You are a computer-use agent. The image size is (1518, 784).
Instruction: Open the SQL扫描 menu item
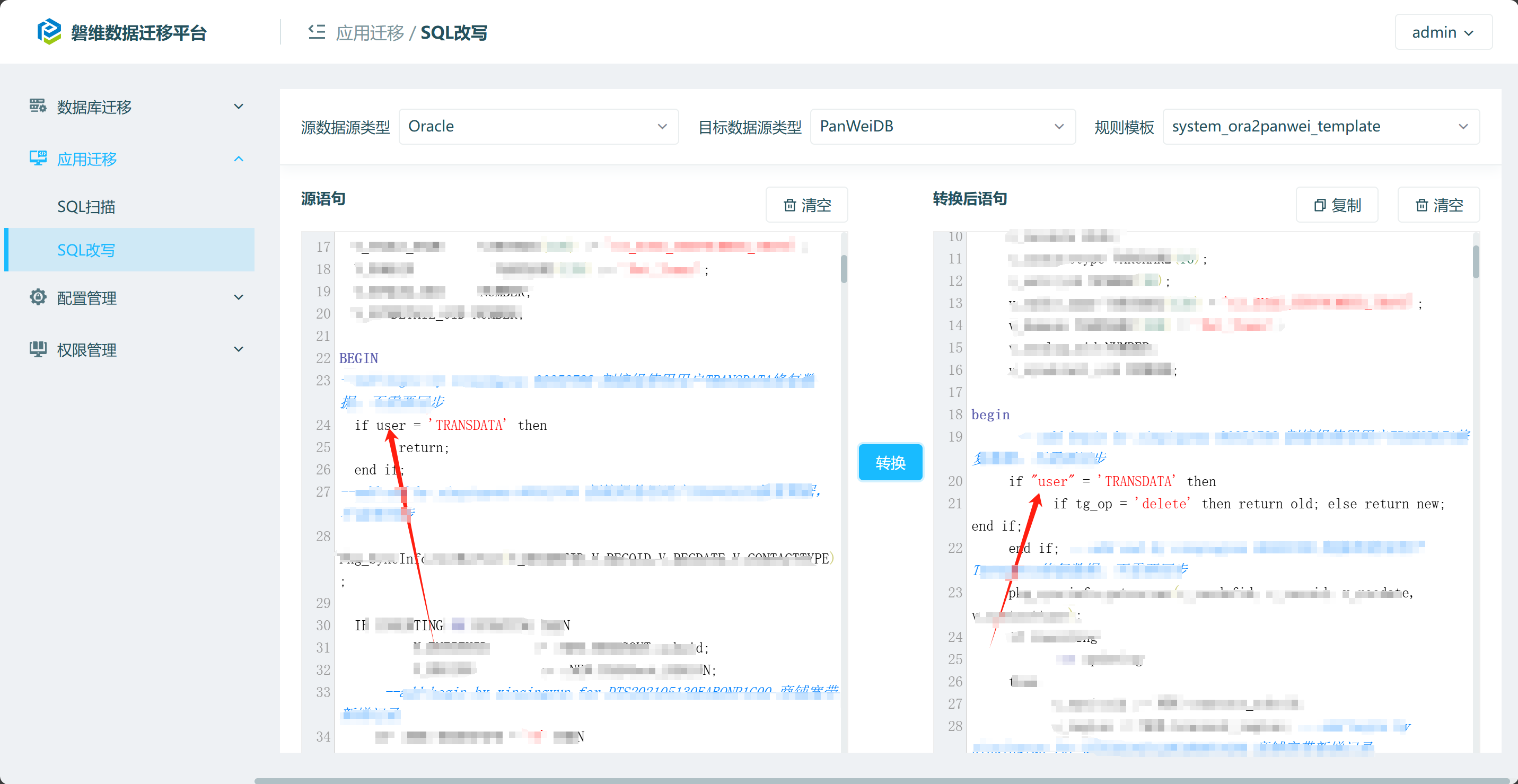[x=86, y=207]
